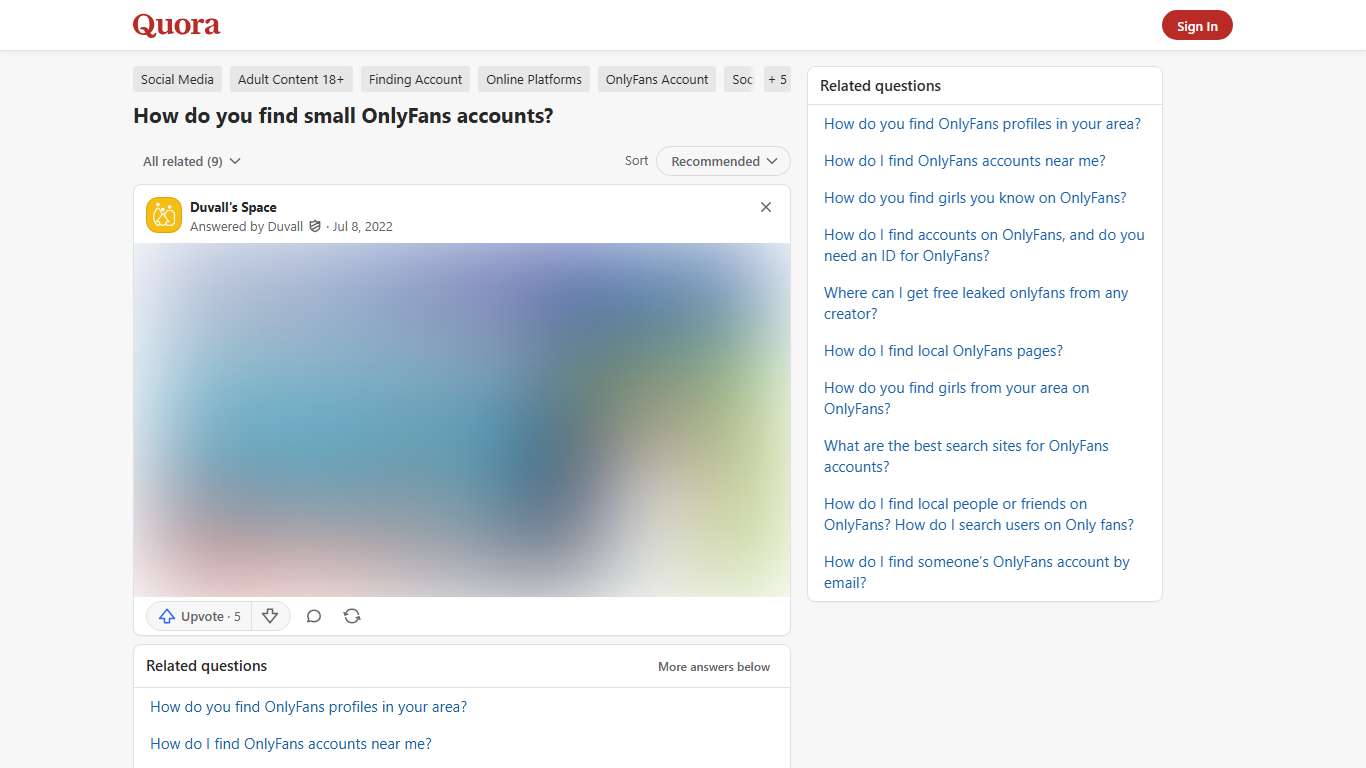Upvote Duvall's answer
The width and height of the screenshot is (1366, 768).
197,616
